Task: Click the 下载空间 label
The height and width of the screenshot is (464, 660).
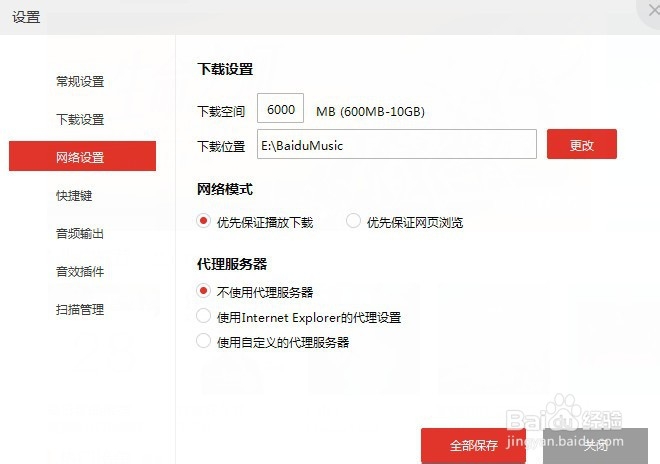Action: (x=221, y=112)
